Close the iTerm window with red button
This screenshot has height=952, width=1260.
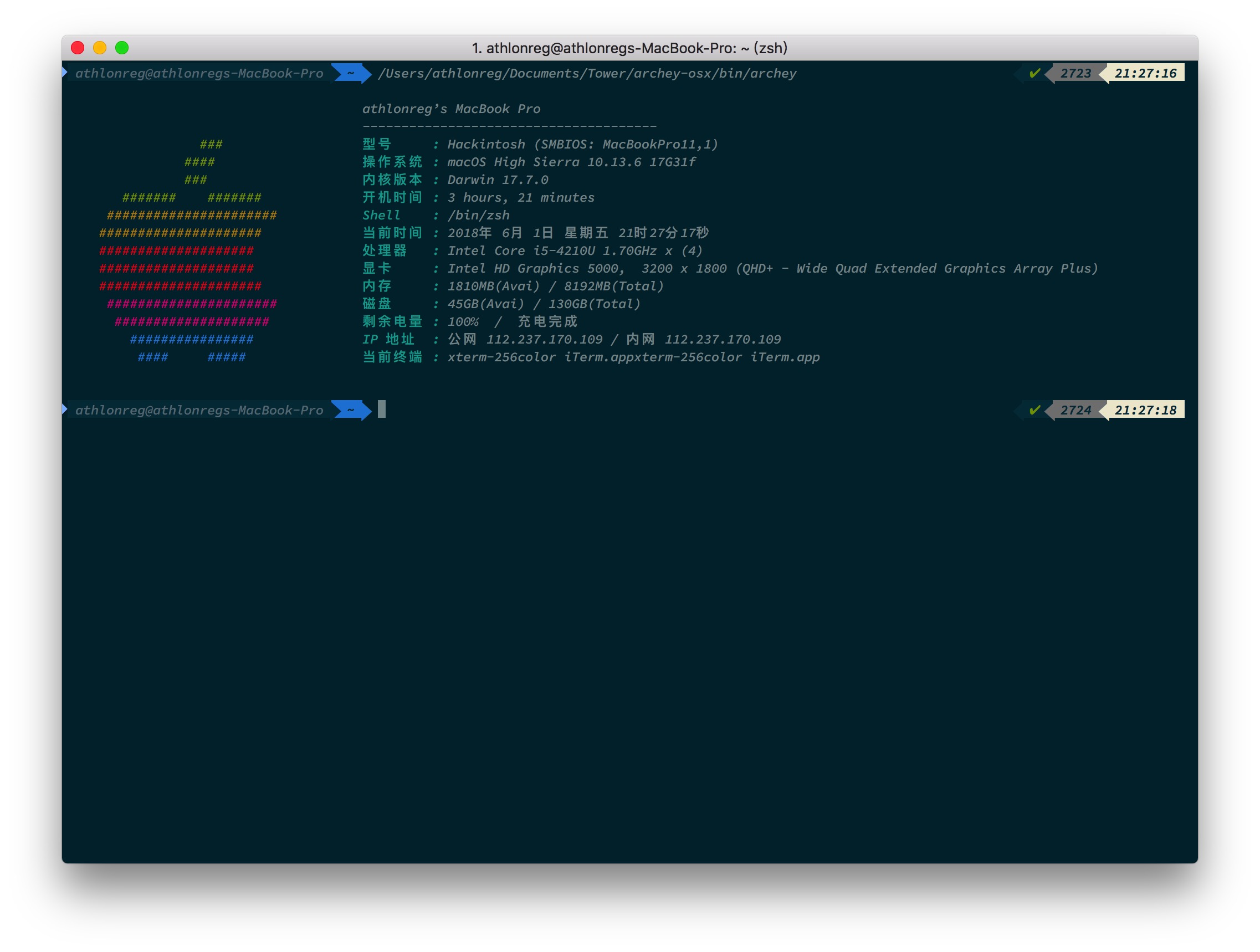(78, 48)
